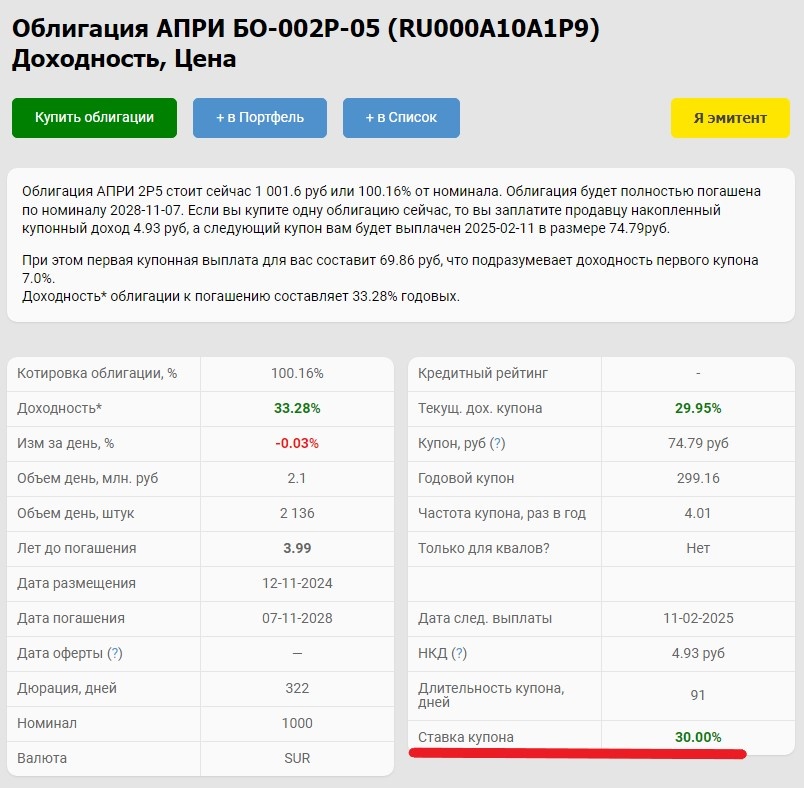The width and height of the screenshot is (804, 788).
Task: Select the summary paragraph starting Облигация АПРИ 2Р5 стоит
Action: pyautogui.click(x=391, y=210)
